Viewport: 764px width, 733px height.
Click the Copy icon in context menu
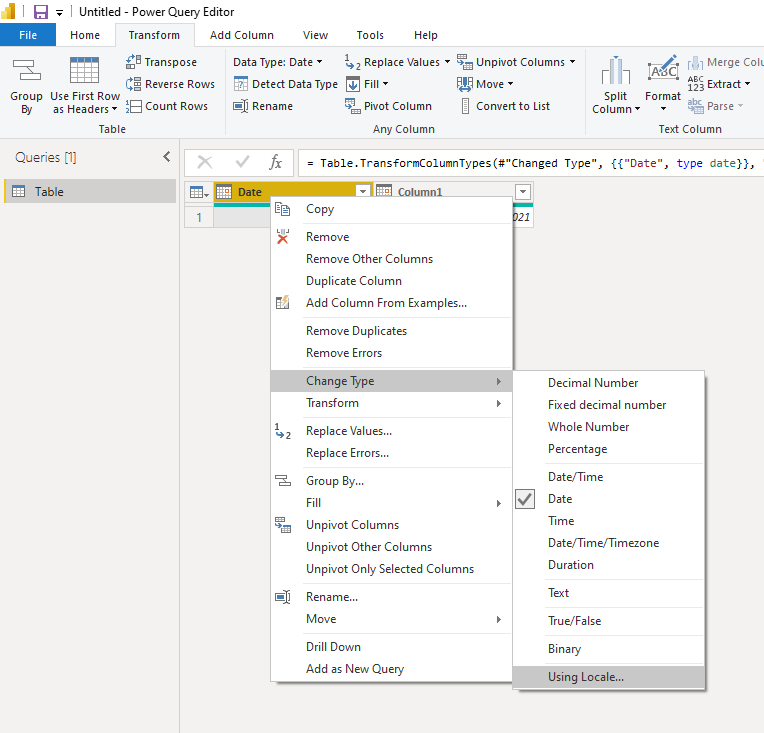tap(283, 209)
